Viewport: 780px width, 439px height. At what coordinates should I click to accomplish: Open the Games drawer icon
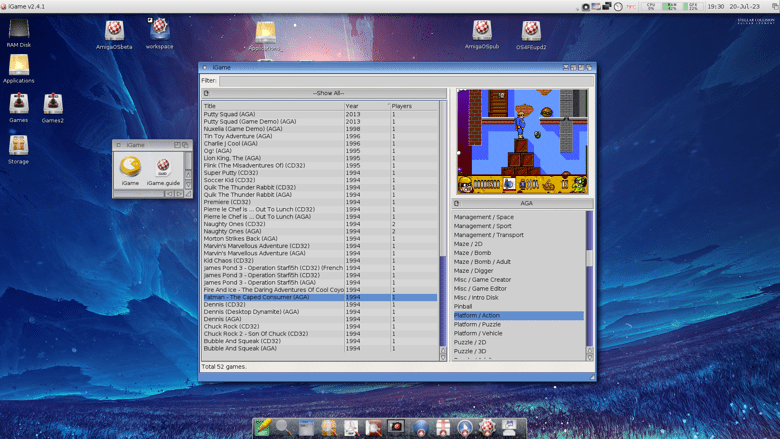(18, 104)
